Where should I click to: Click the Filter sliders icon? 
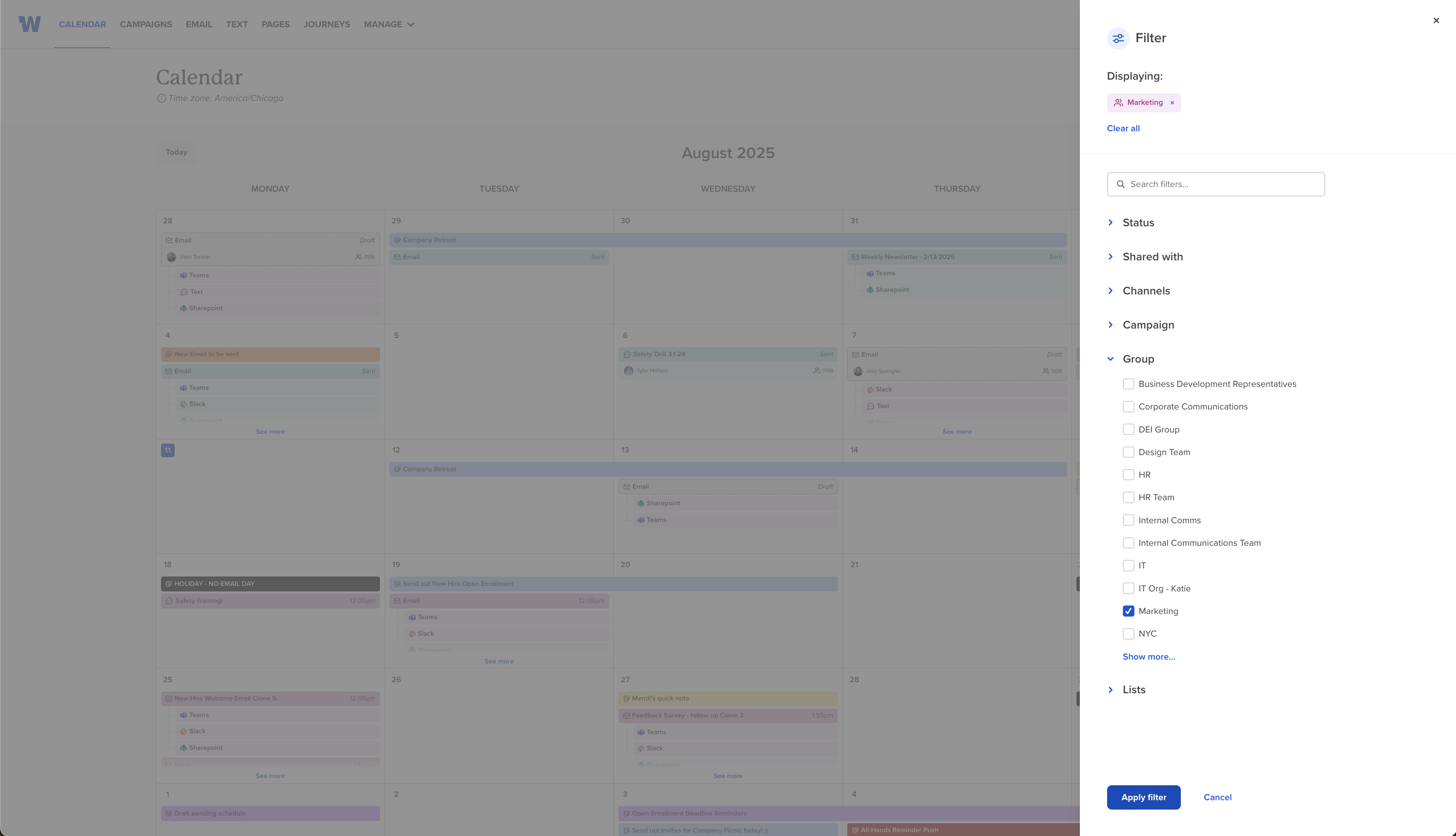click(1118, 38)
